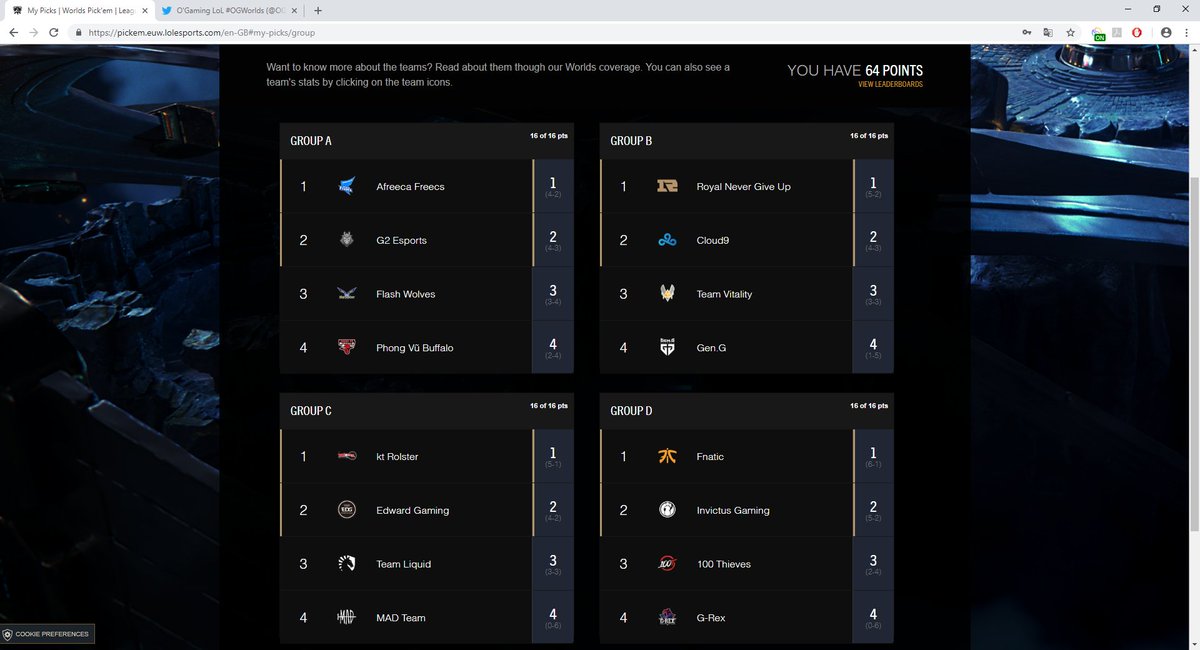
Task: Click Royal Never Give Up result box 5-2
Action: pos(873,186)
